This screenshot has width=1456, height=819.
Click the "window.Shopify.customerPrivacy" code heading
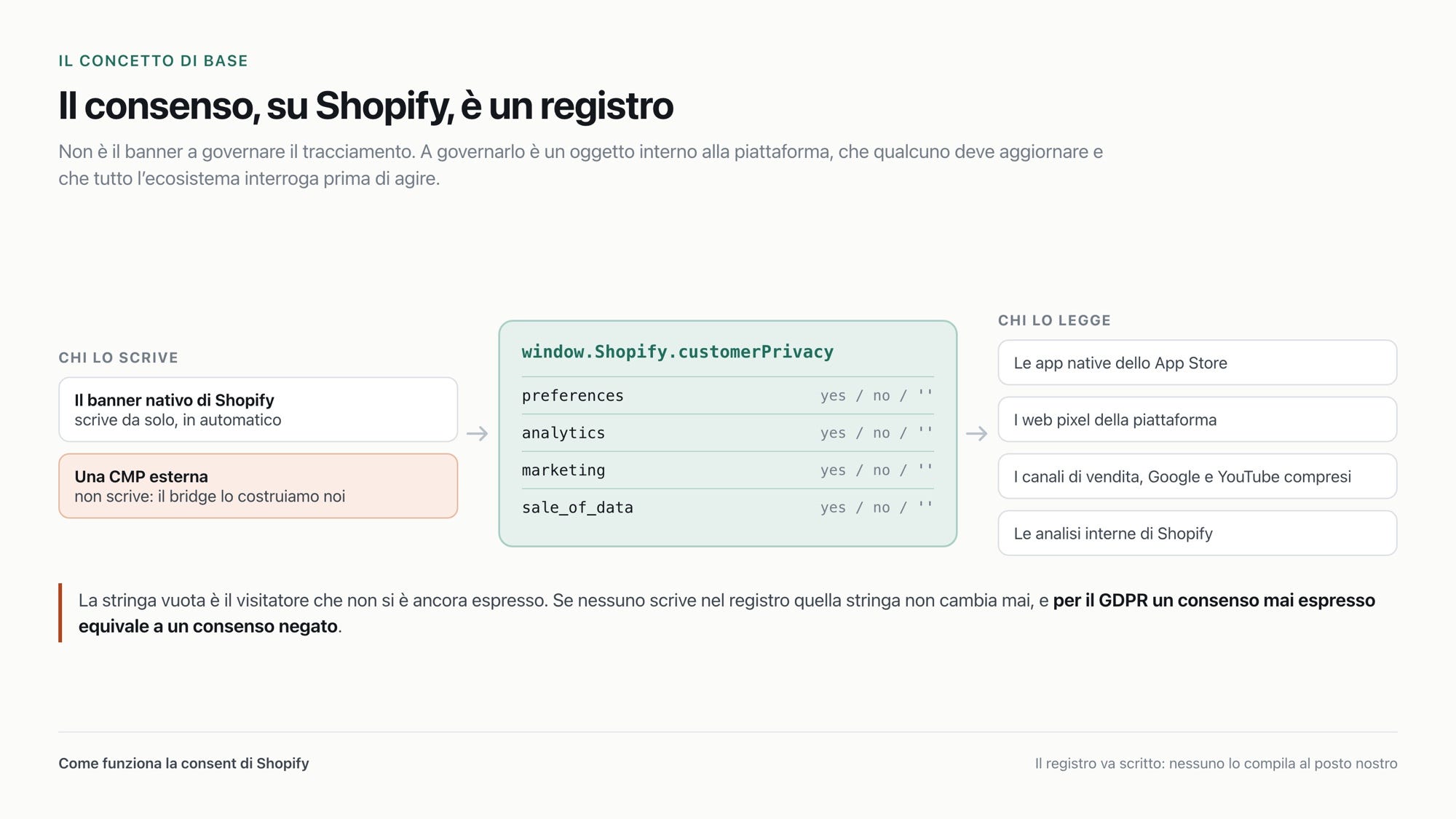tap(678, 352)
